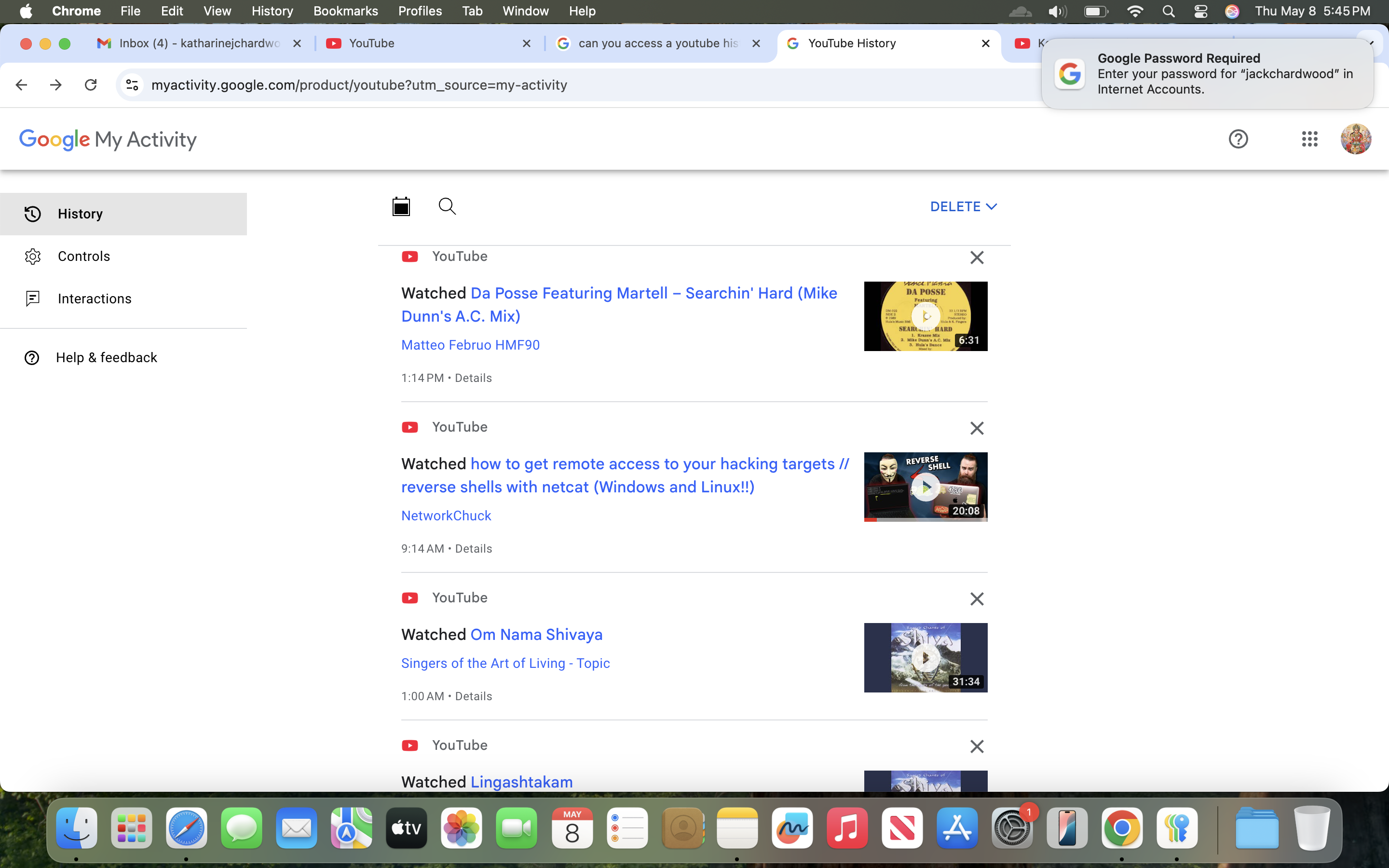Open App Store from the dock

957,828
